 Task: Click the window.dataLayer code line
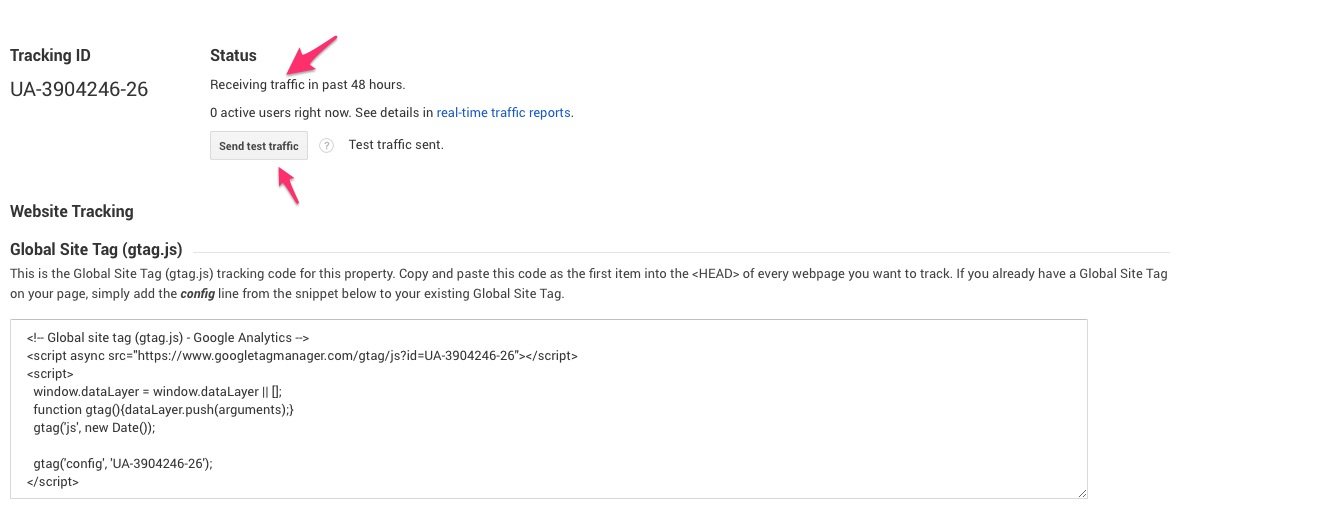click(157, 392)
